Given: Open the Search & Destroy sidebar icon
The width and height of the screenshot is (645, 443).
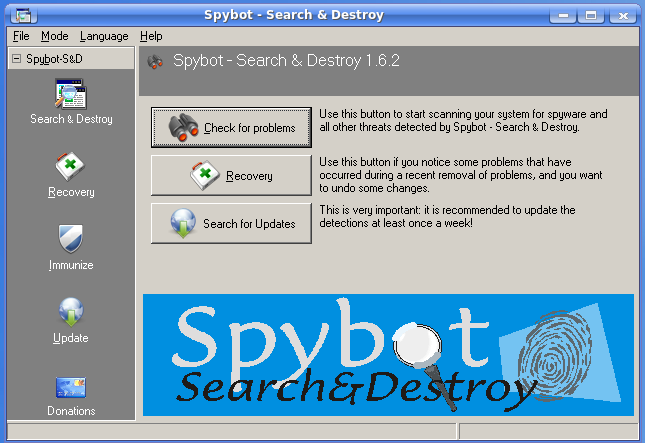Looking at the screenshot, I should click(x=71, y=94).
